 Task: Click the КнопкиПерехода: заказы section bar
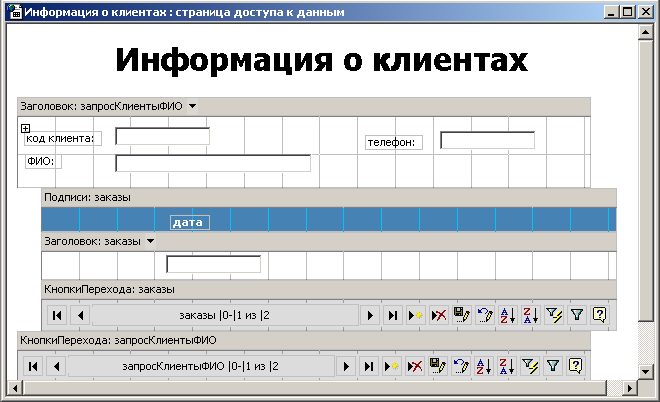click(329, 290)
